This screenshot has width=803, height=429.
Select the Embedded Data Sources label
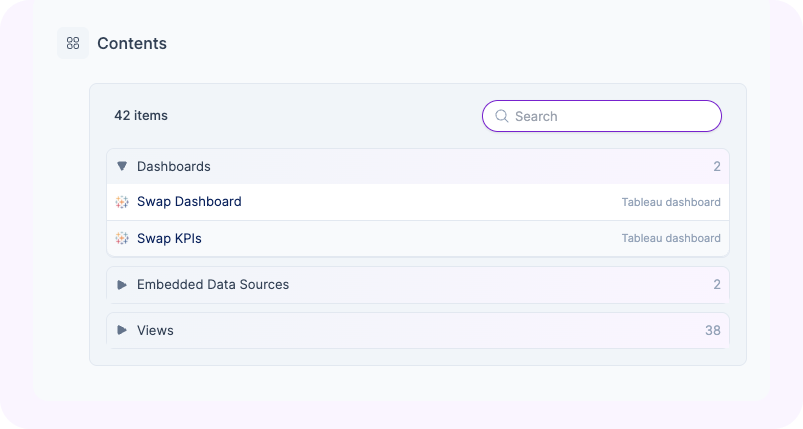[x=212, y=285]
